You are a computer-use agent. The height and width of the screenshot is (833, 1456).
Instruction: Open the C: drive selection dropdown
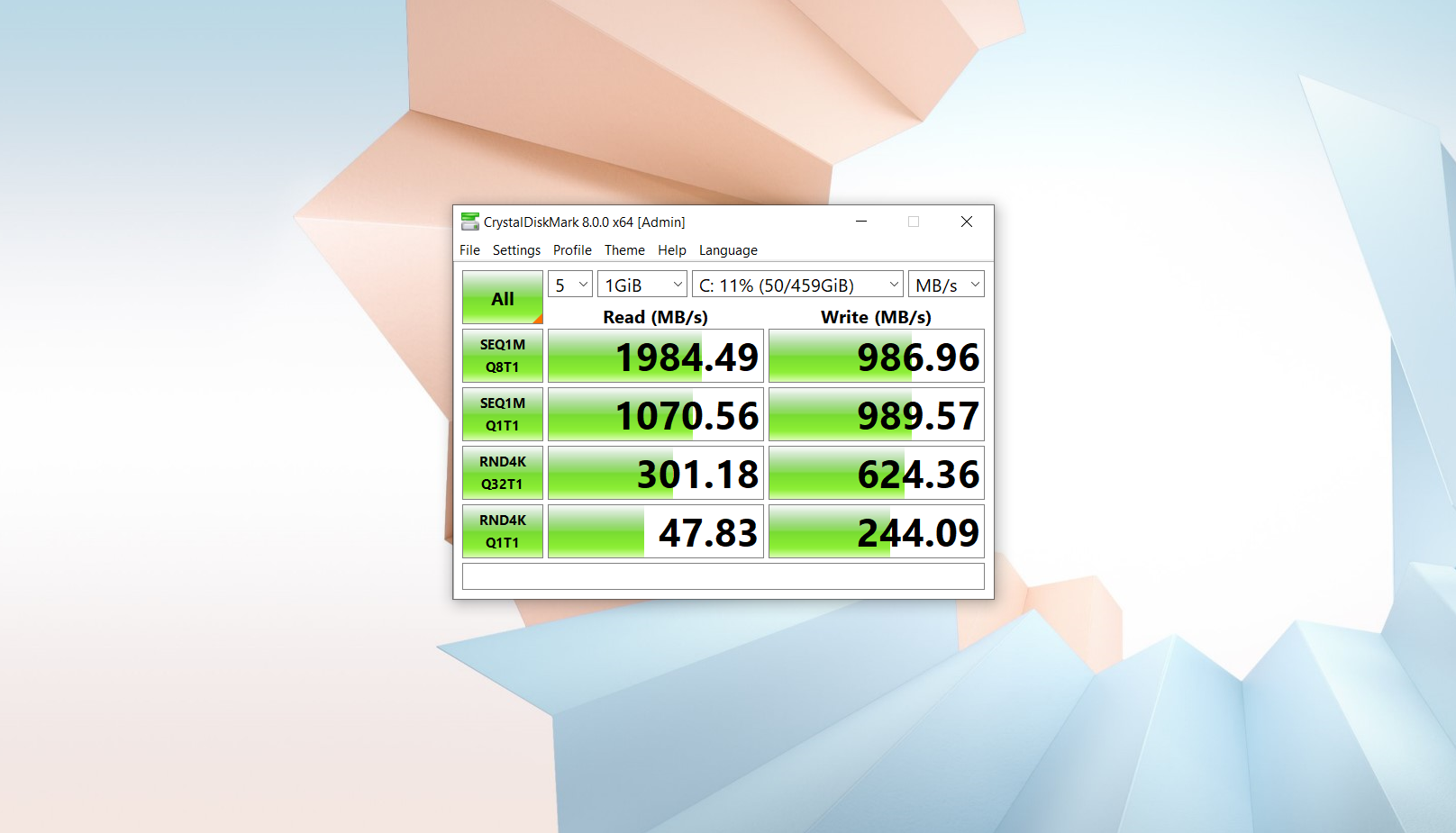pyautogui.click(x=797, y=285)
